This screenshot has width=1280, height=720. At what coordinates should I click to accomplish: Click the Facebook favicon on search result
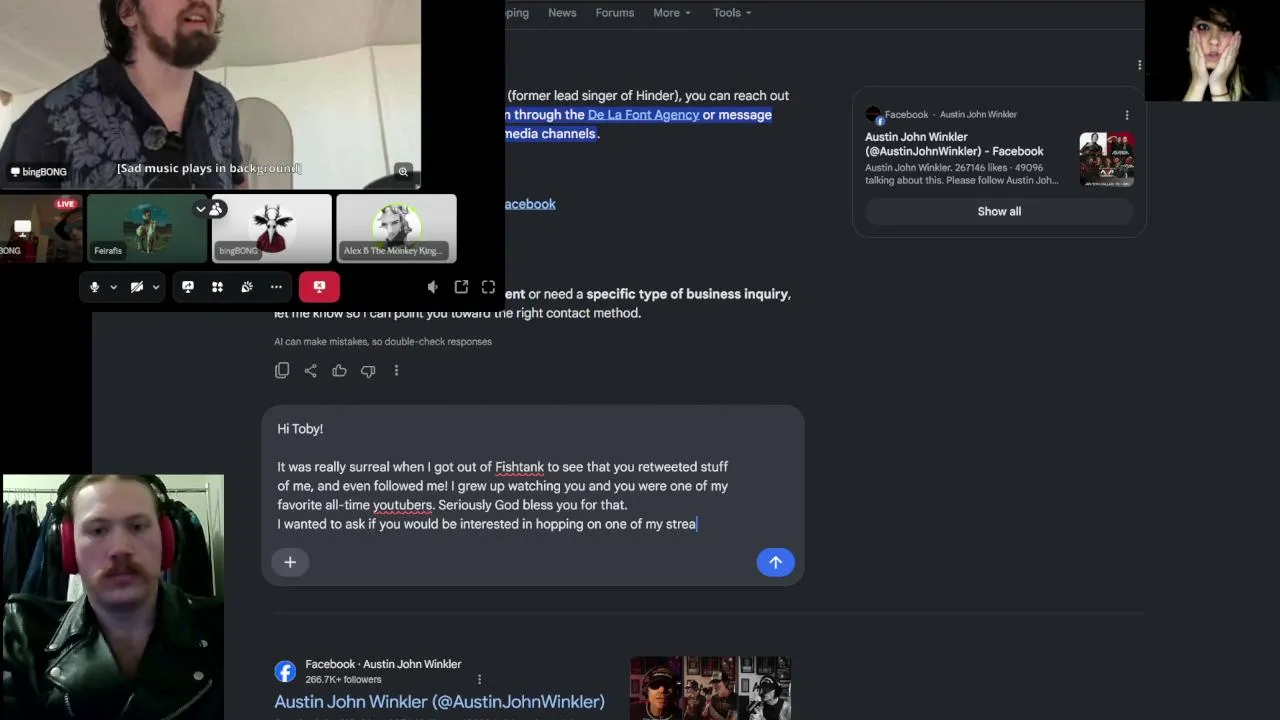[285, 671]
